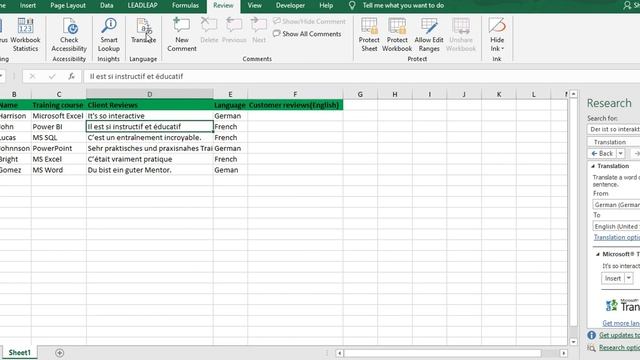Add a New Comment
Image resolution: width=640 pixels, height=360 pixels.
[182, 35]
